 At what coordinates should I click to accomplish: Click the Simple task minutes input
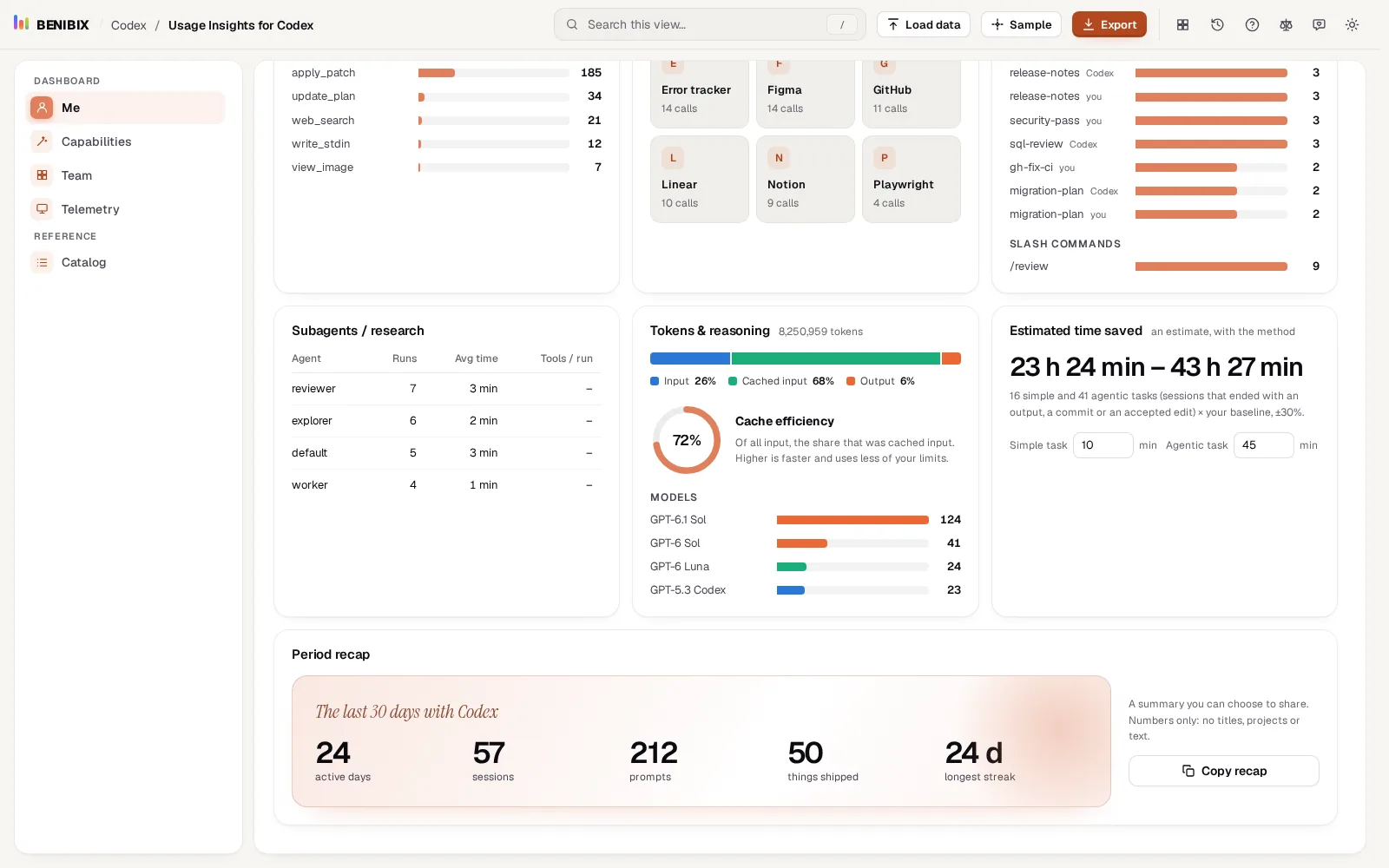tap(1103, 445)
